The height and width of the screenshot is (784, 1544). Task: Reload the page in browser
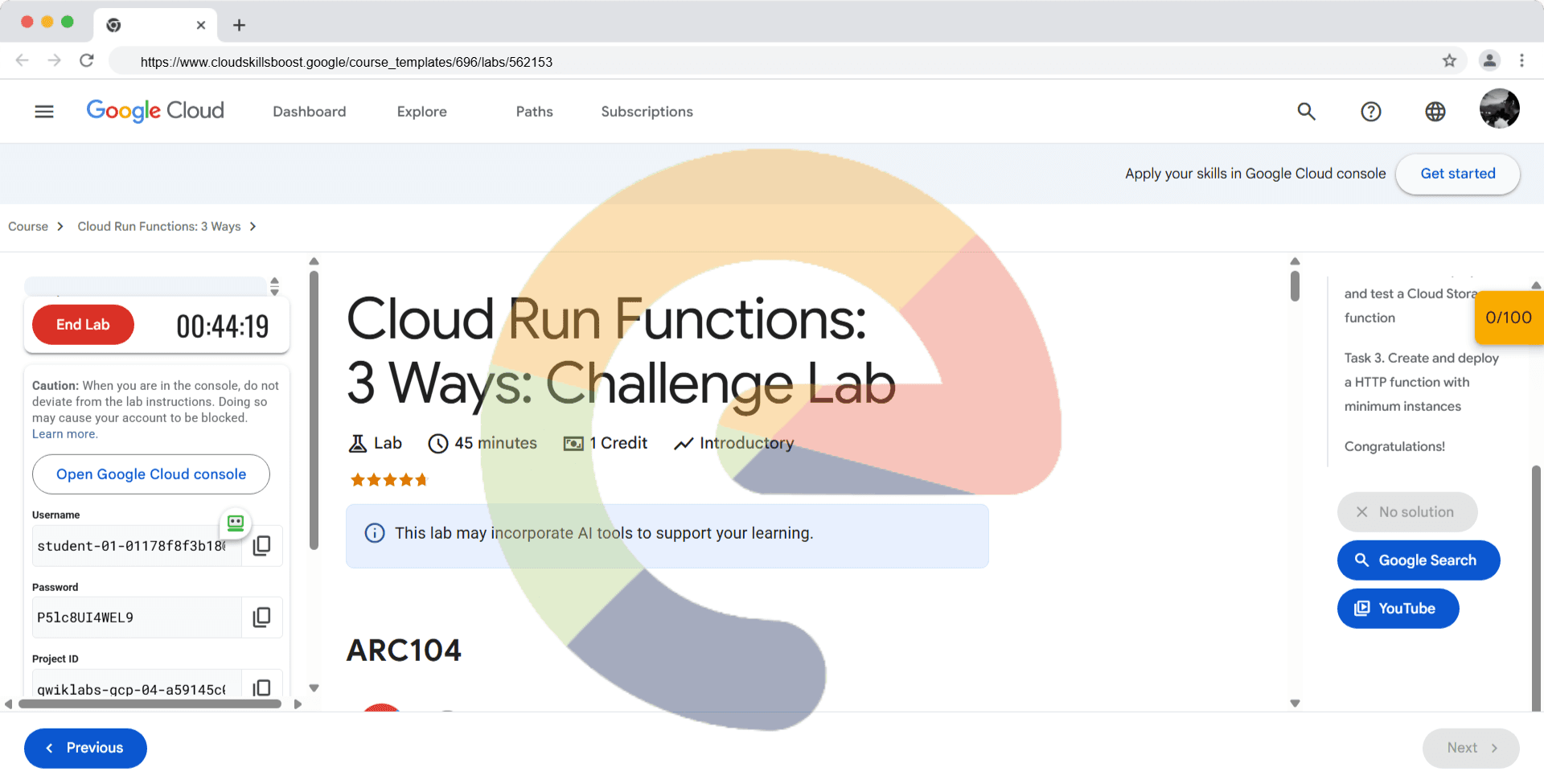87,61
